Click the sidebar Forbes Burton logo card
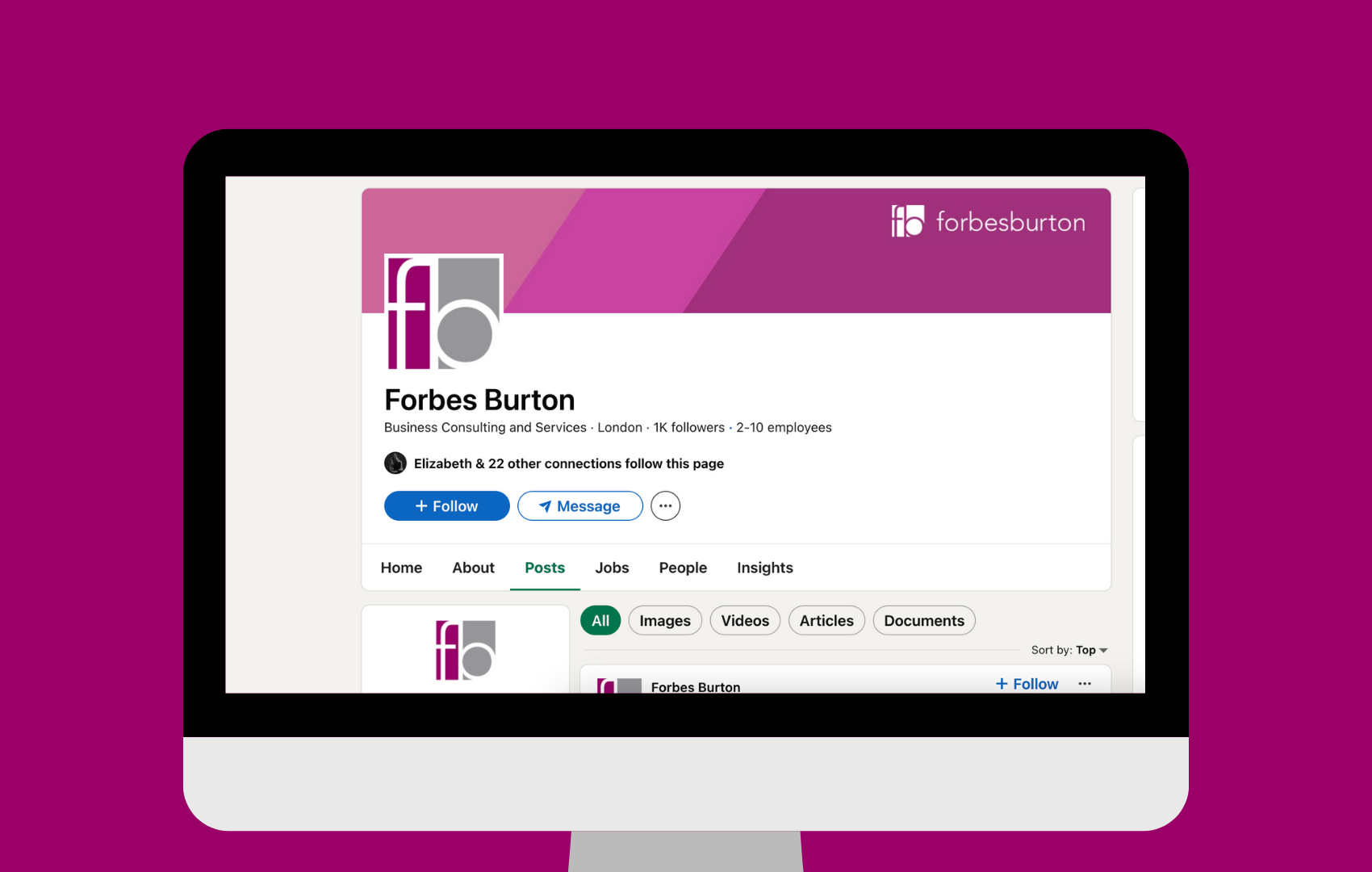The image size is (1372, 872). (x=466, y=649)
